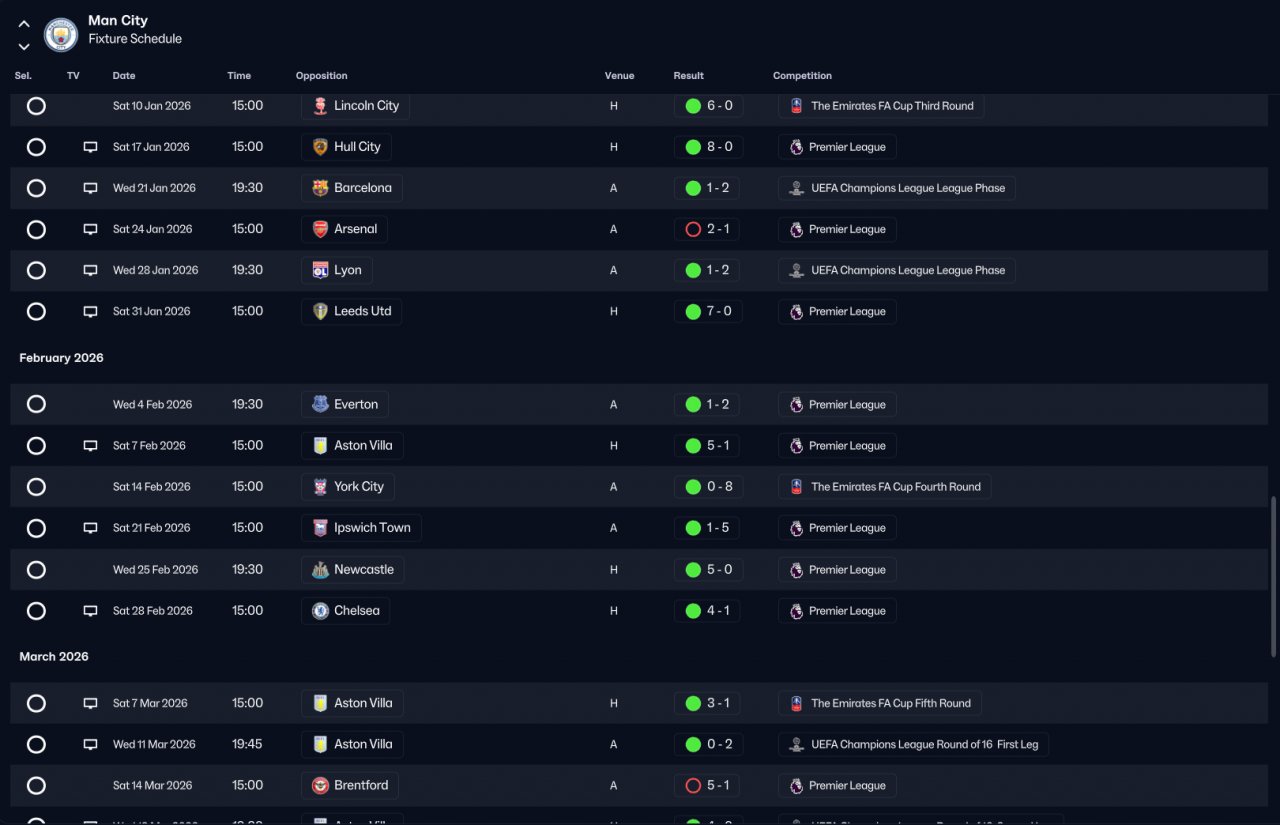Go to previous club with up chevron

click(x=24, y=24)
